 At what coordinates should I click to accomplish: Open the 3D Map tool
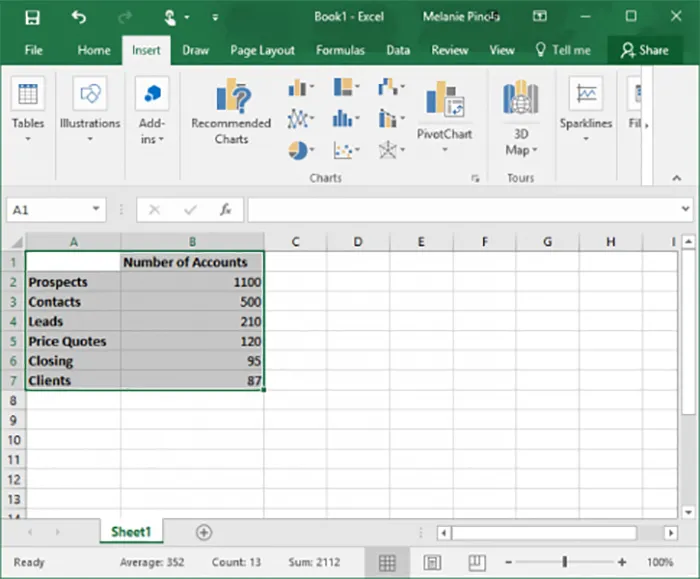[x=520, y=100]
